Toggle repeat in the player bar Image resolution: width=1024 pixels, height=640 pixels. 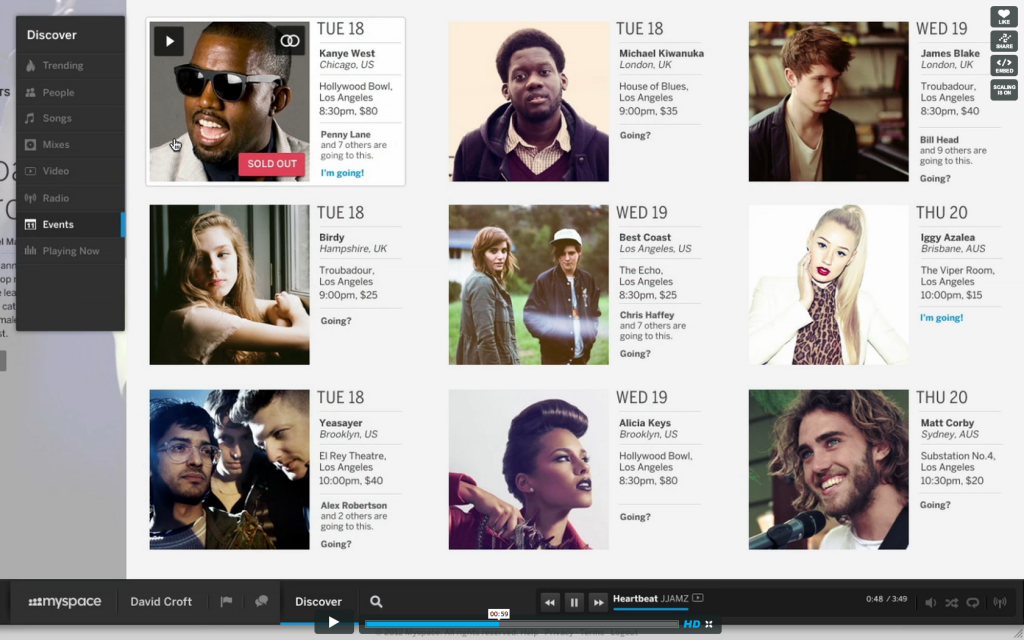point(972,603)
